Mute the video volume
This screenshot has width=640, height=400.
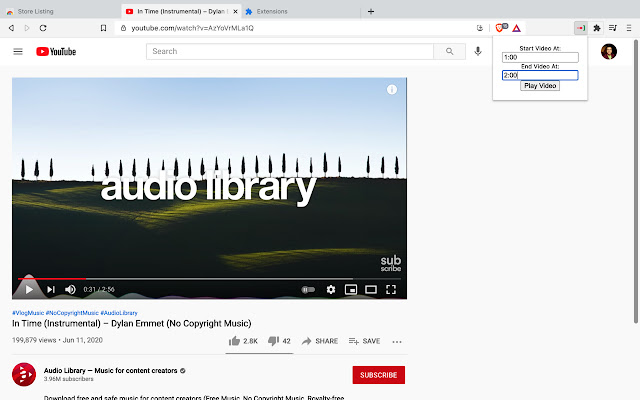pos(70,289)
